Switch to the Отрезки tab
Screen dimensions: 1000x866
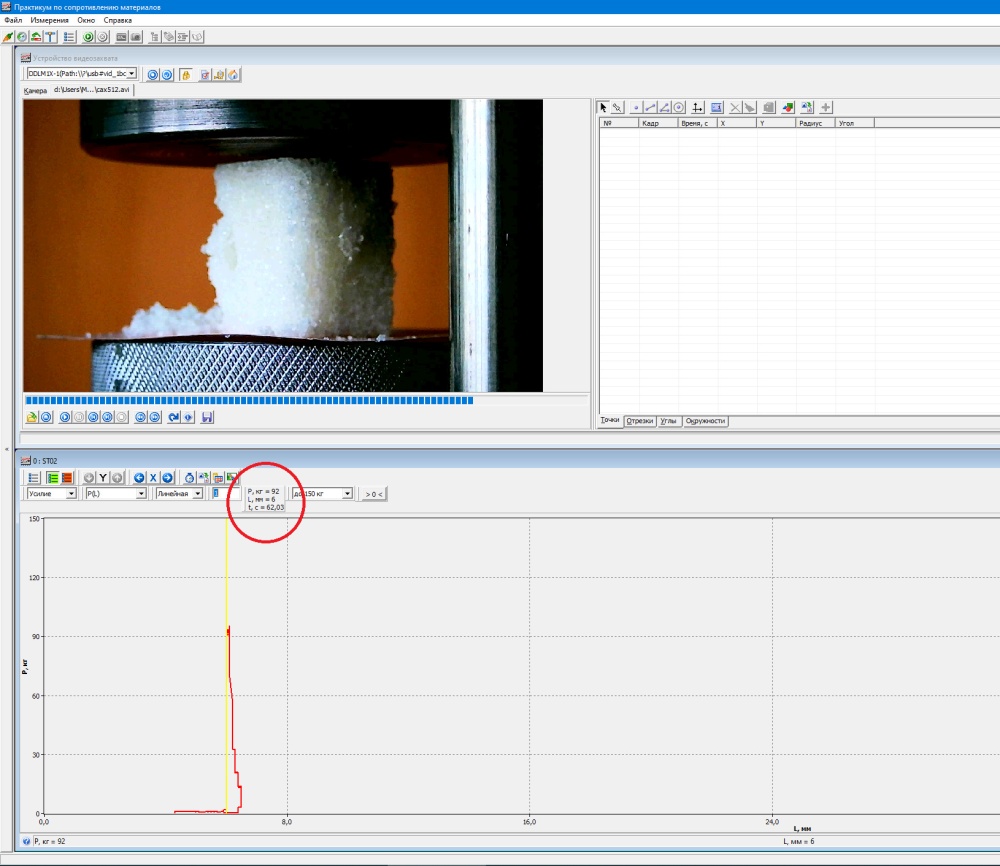tap(639, 421)
